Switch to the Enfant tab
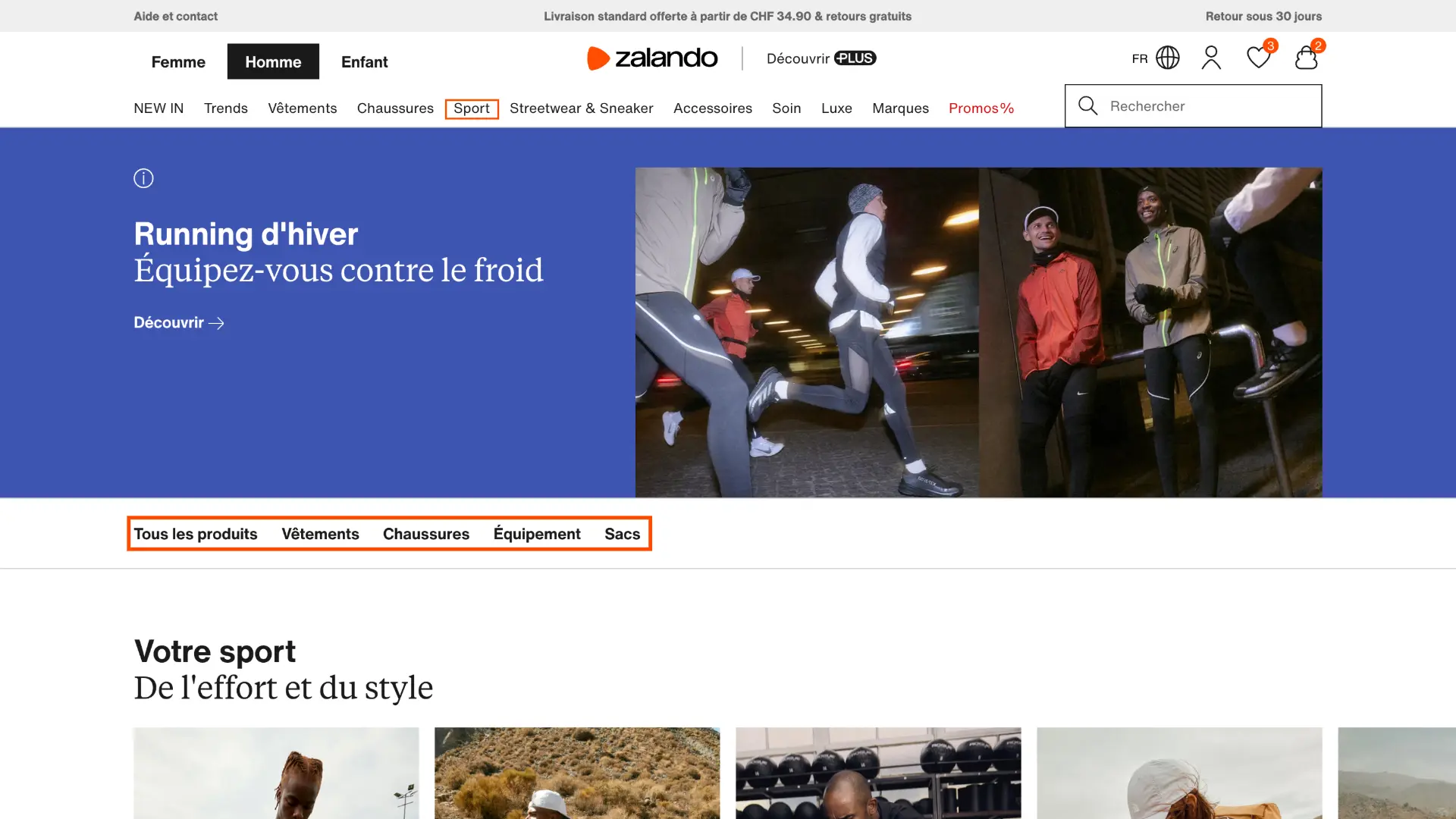The width and height of the screenshot is (1456, 819). pos(365,61)
